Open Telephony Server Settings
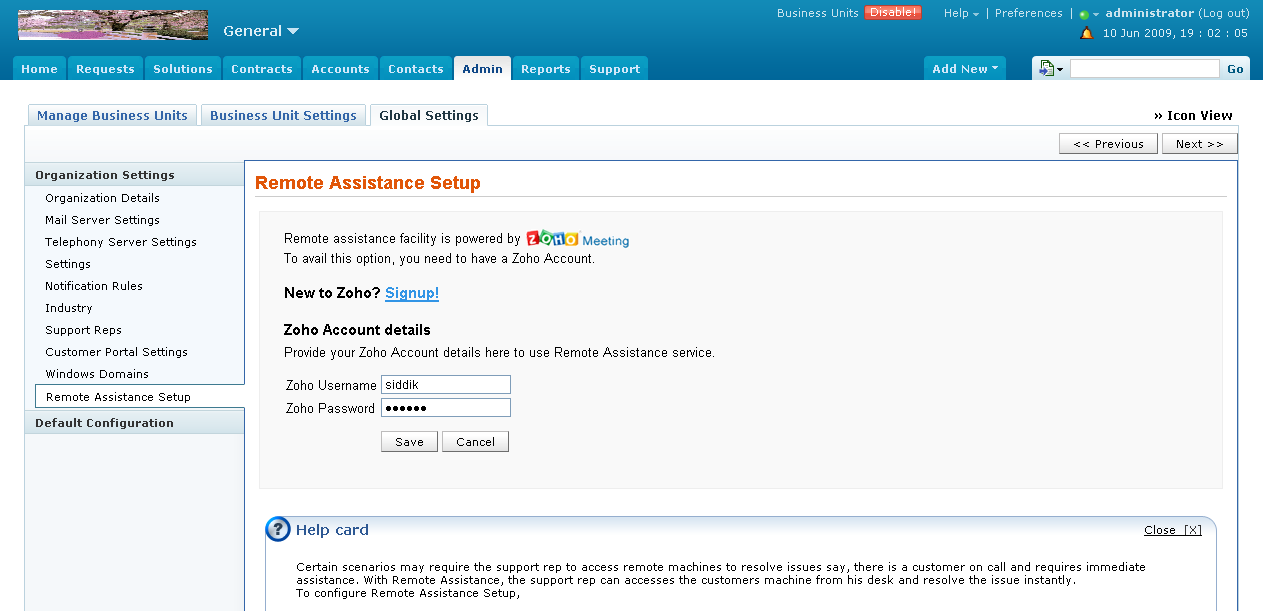 click(x=121, y=242)
